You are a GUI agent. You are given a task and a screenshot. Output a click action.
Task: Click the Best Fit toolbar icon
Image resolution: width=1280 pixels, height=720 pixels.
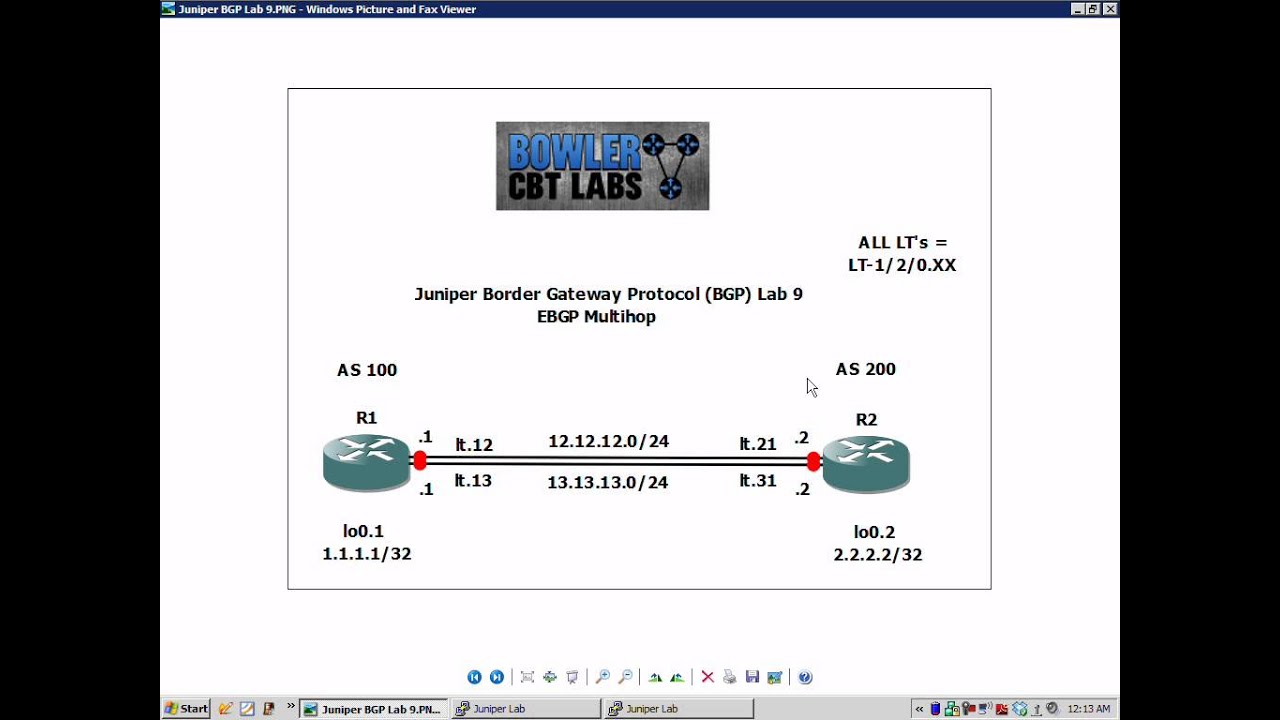[x=527, y=677]
